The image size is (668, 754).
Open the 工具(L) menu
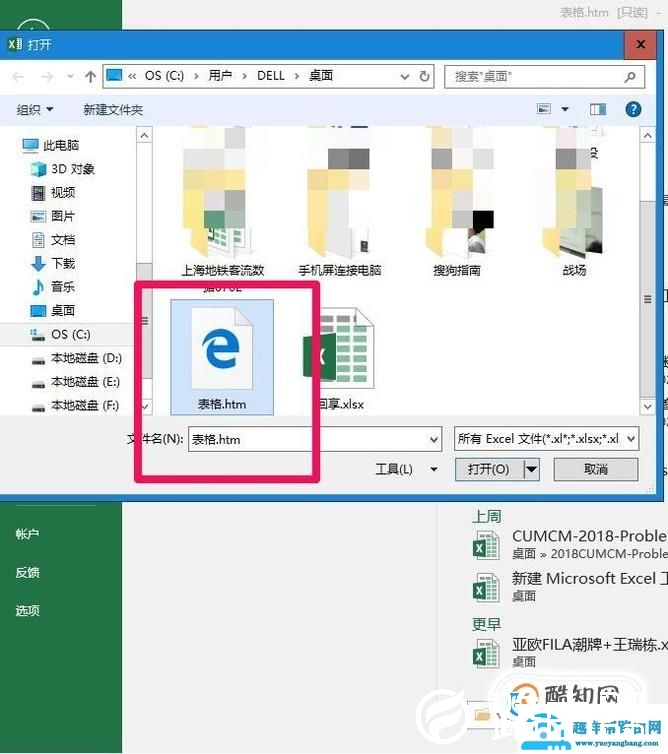point(406,469)
